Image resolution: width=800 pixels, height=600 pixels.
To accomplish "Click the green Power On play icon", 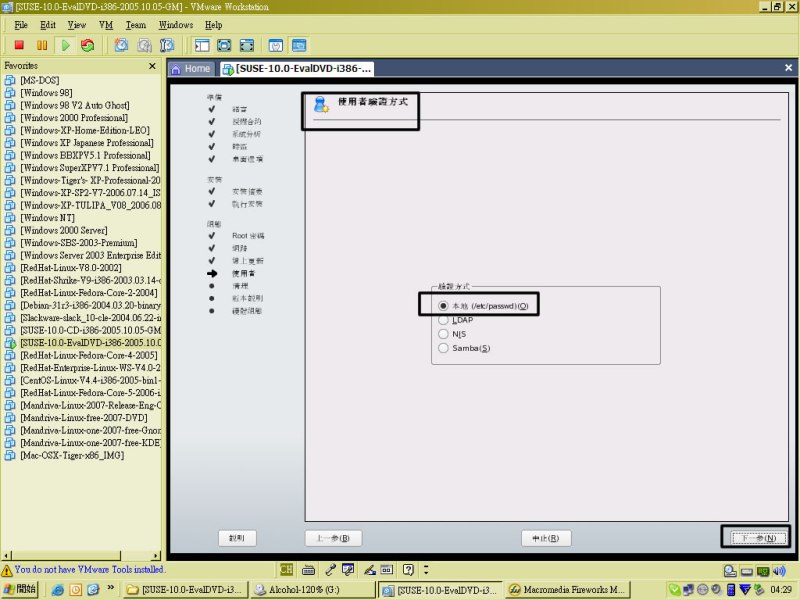I will pyautogui.click(x=65, y=45).
